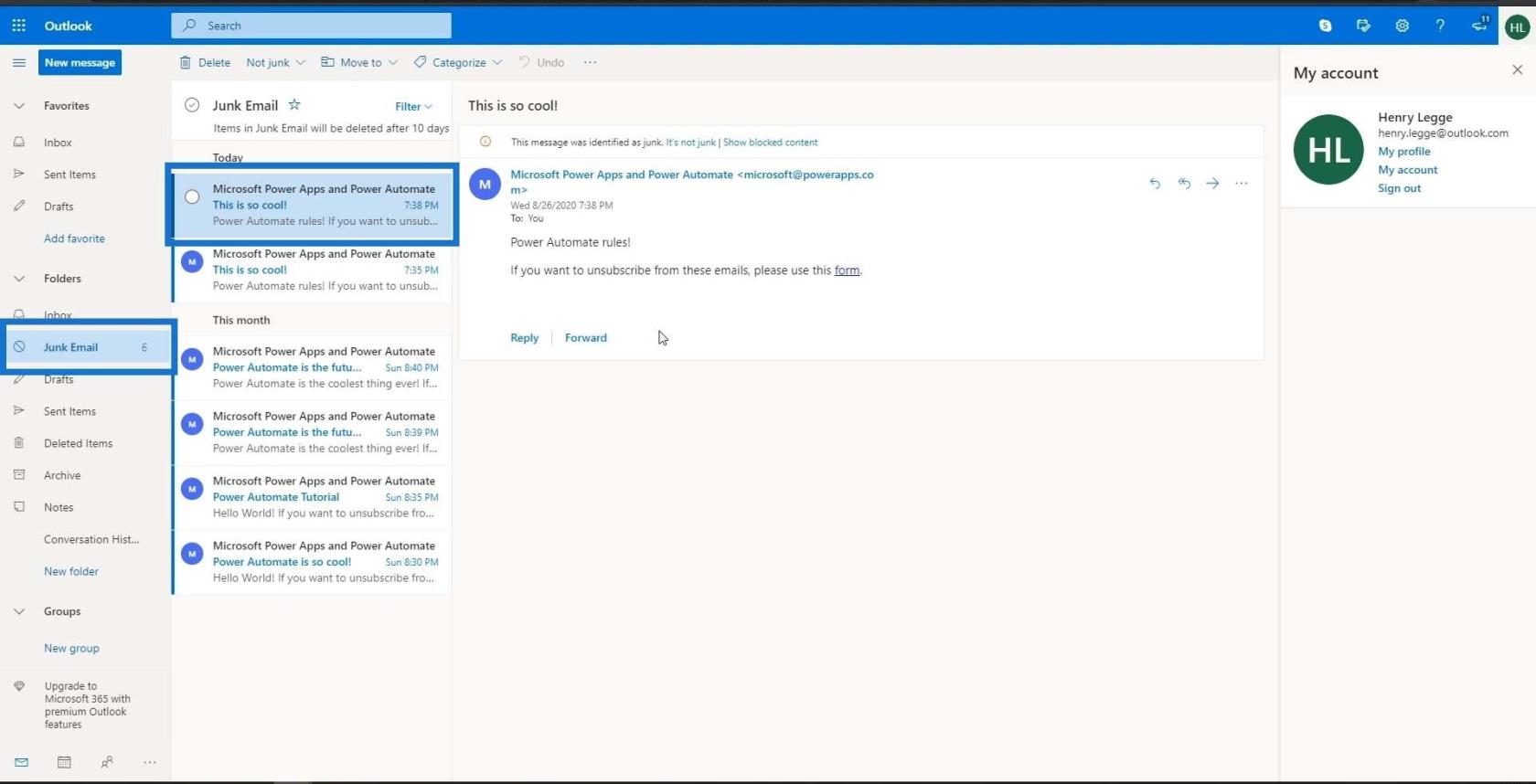The image size is (1536, 784).
Task: Click the Reply button below message
Action: pyautogui.click(x=524, y=337)
